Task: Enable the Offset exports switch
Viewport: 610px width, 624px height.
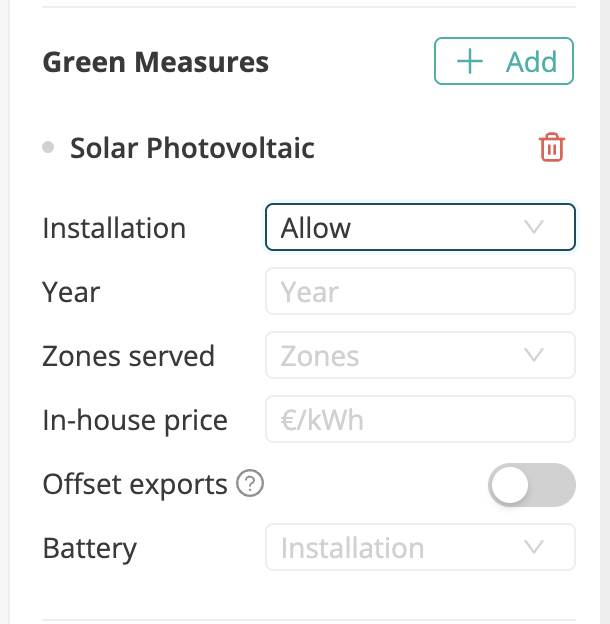Action: click(x=531, y=485)
